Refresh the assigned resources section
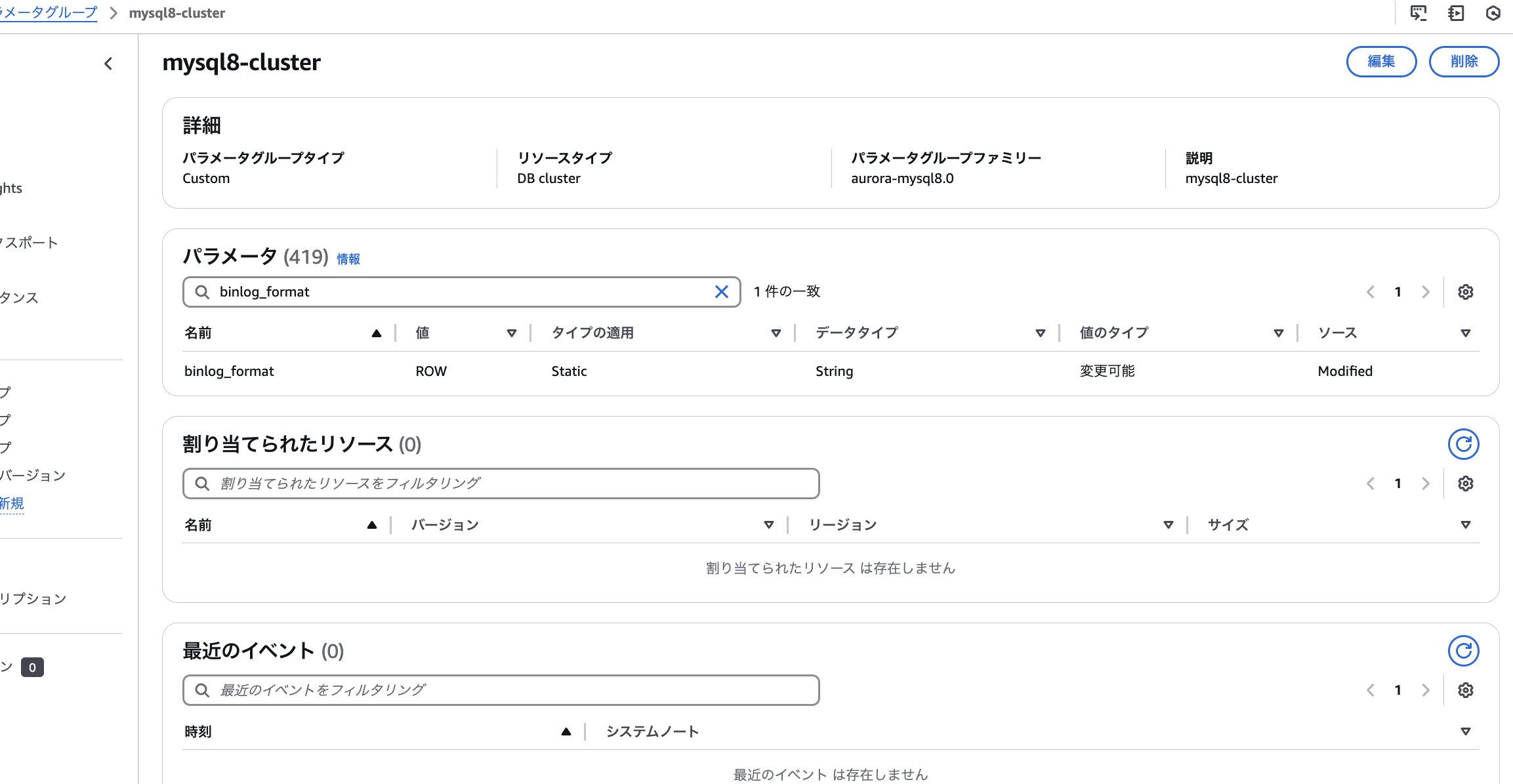1513x784 pixels. 1463,445
